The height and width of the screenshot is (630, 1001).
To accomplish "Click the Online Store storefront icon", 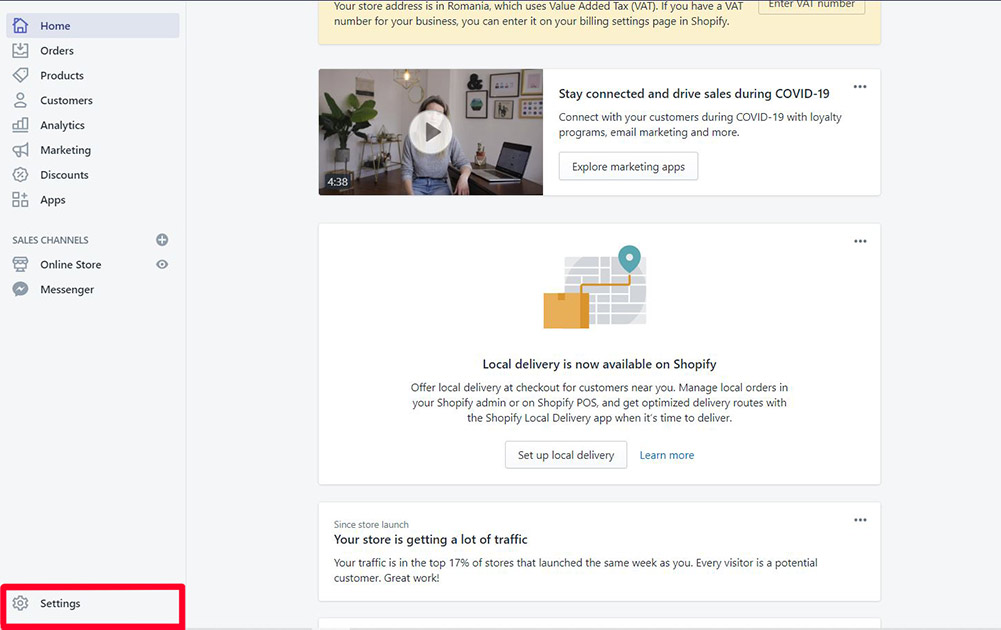I will coord(20,264).
